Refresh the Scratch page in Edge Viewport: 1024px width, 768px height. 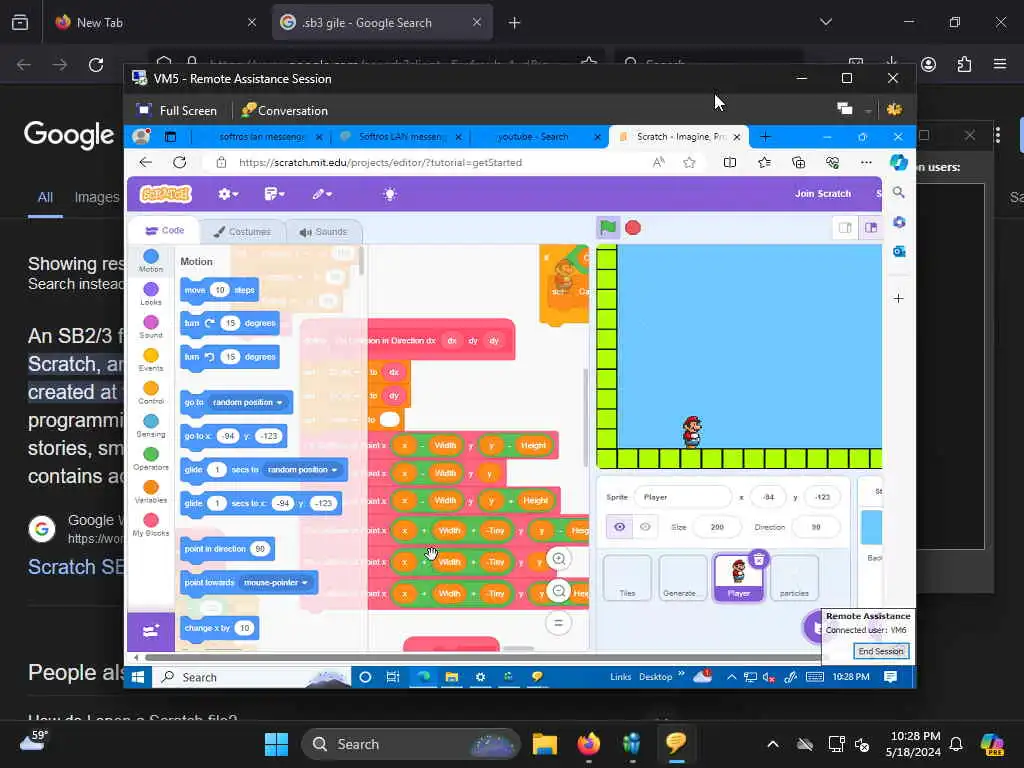180,162
